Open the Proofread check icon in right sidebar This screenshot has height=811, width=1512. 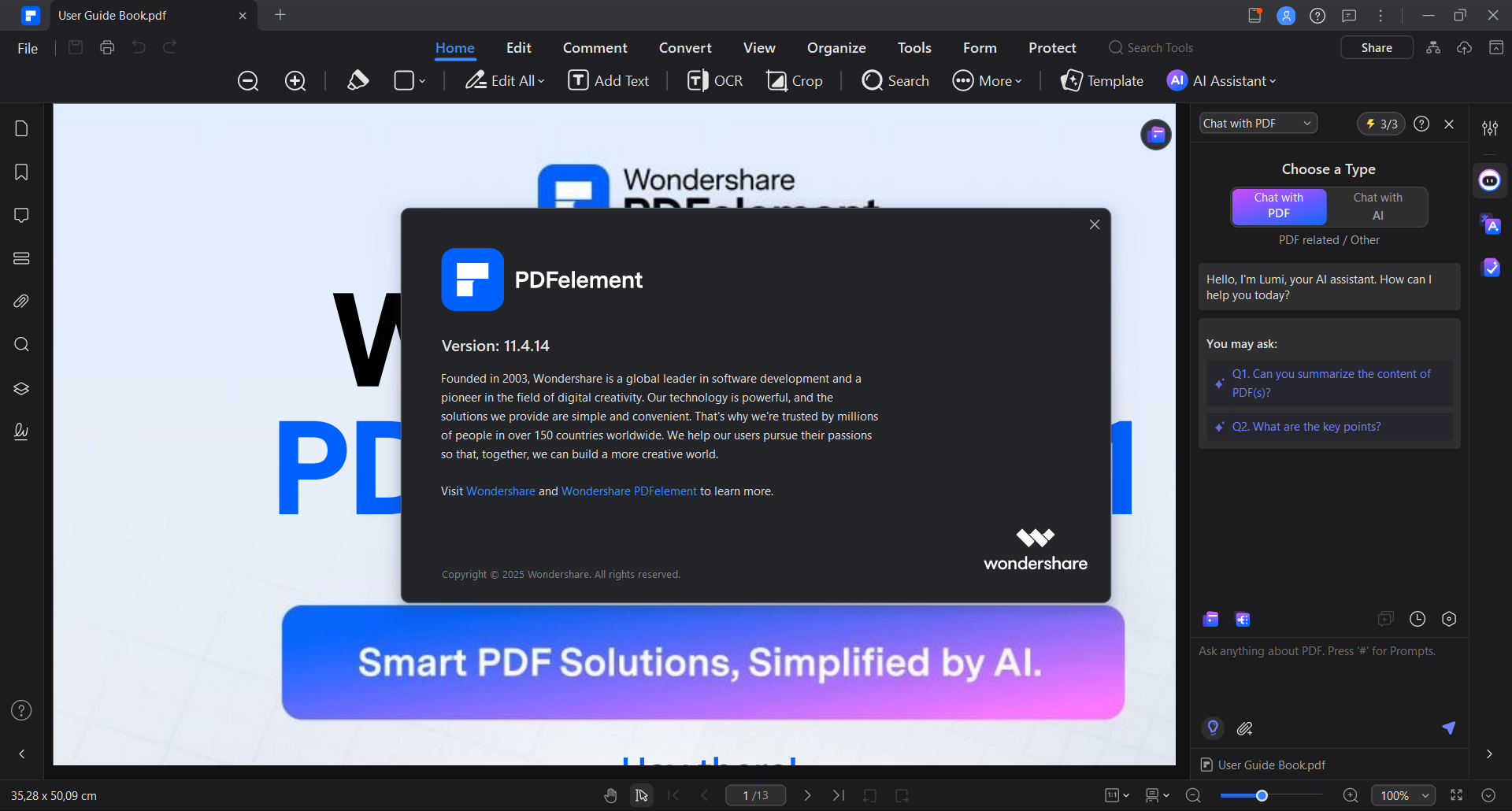1490,268
